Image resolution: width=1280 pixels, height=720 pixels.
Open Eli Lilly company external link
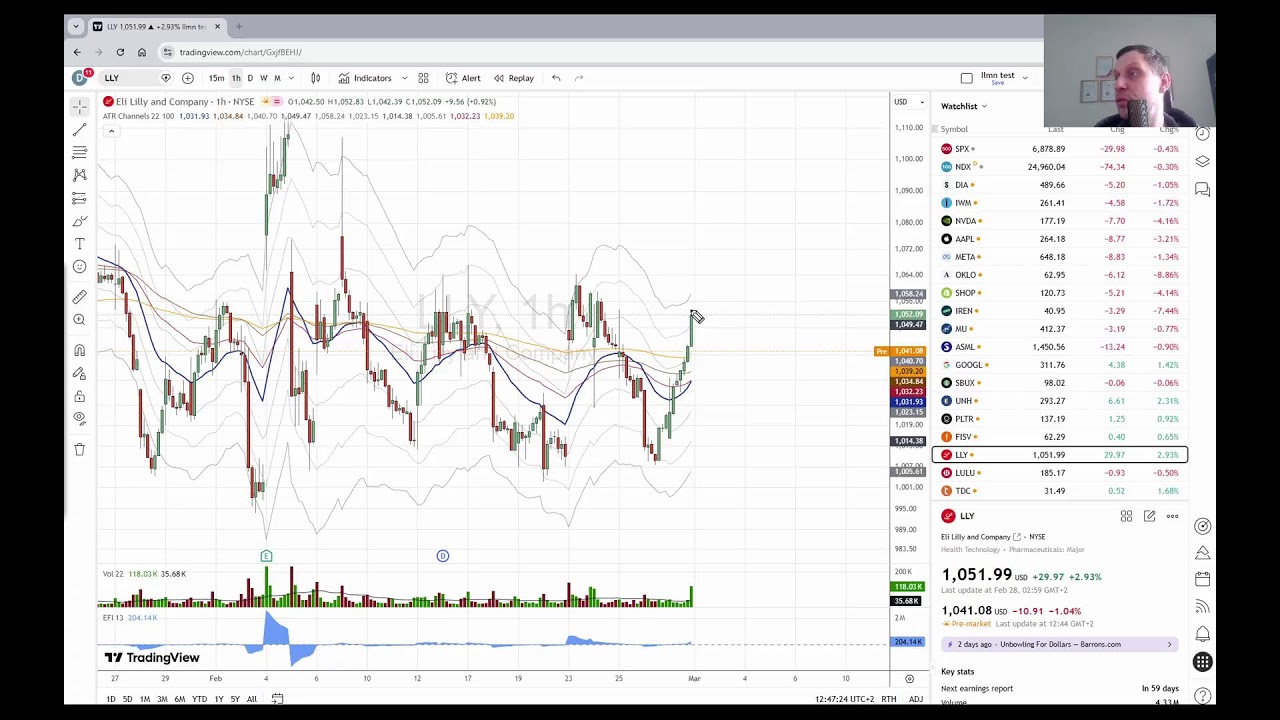(1017, 537)
